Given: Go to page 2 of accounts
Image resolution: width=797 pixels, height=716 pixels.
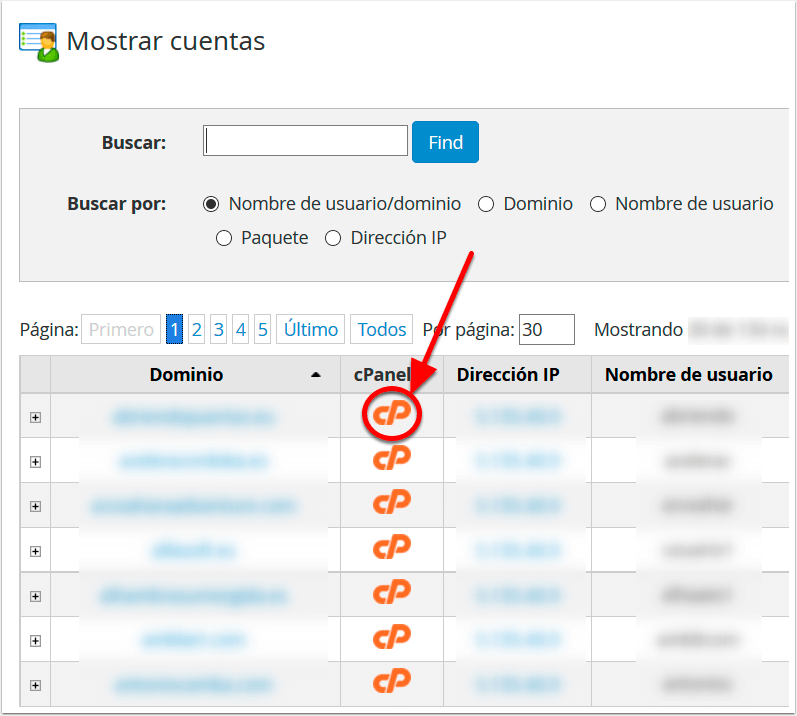Looking at the screenshot, I should pos(197,329).
